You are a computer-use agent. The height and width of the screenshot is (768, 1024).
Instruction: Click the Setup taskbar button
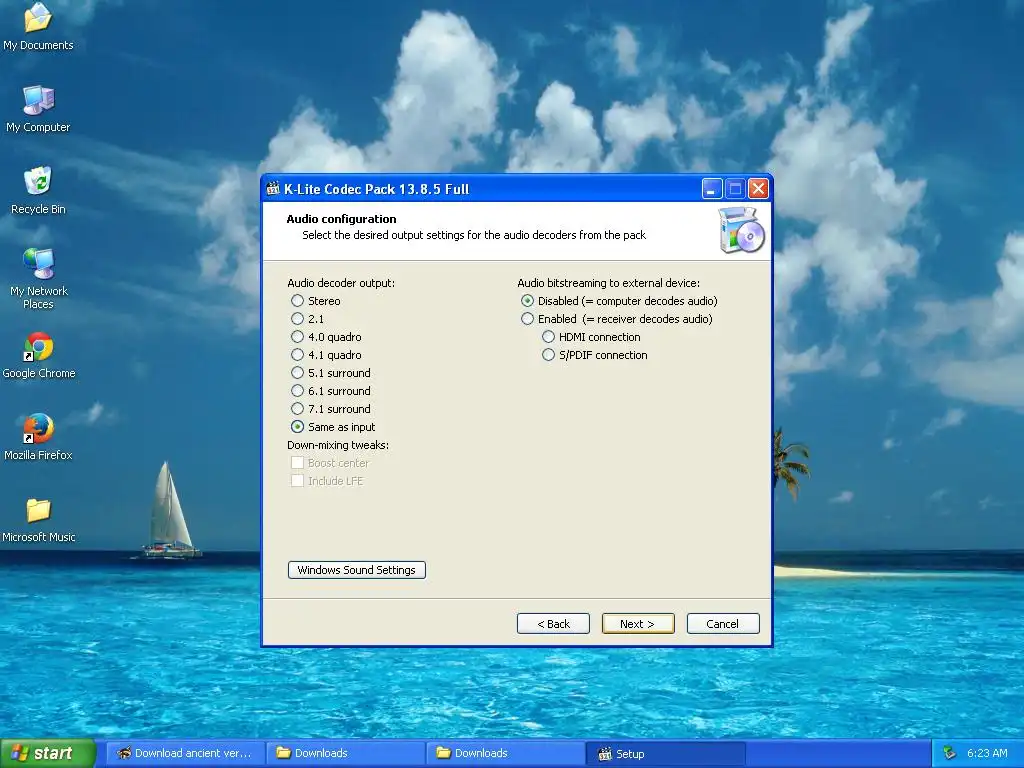pos(666,754)
